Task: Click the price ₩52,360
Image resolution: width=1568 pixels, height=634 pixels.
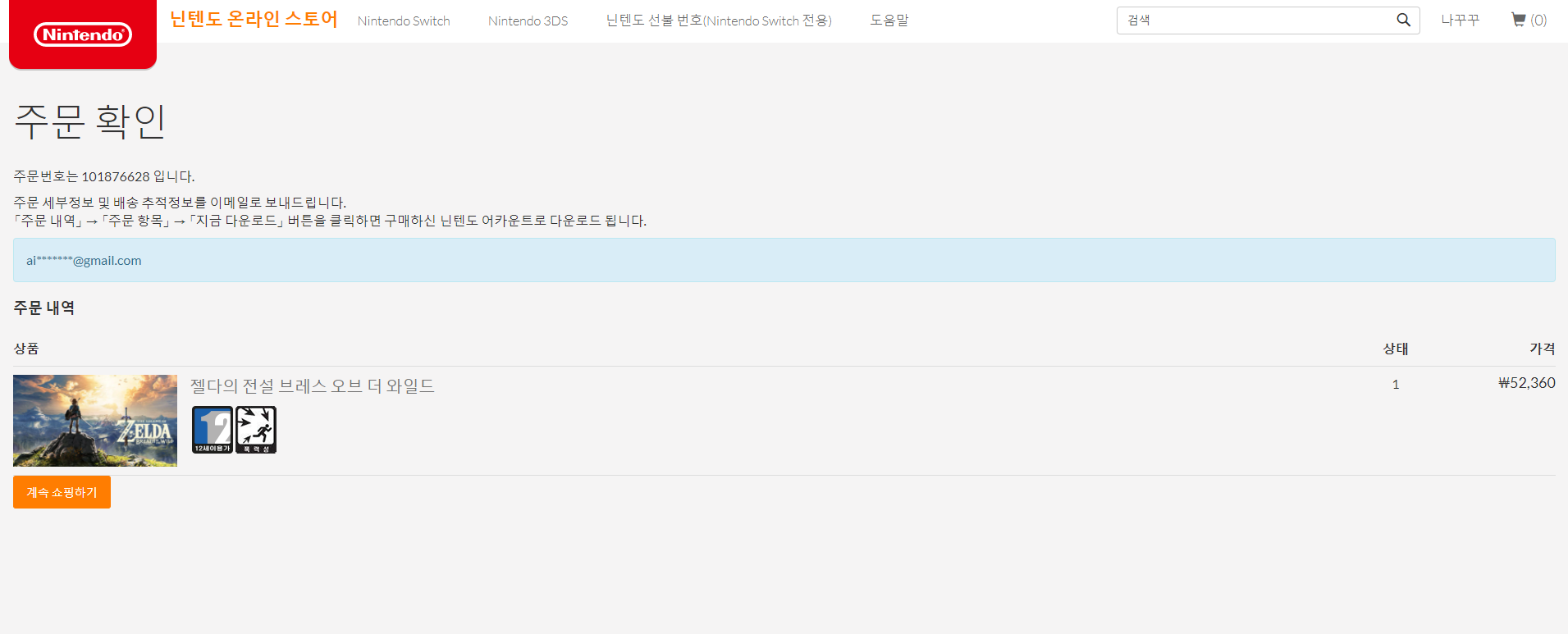Action: point(1527,383)
